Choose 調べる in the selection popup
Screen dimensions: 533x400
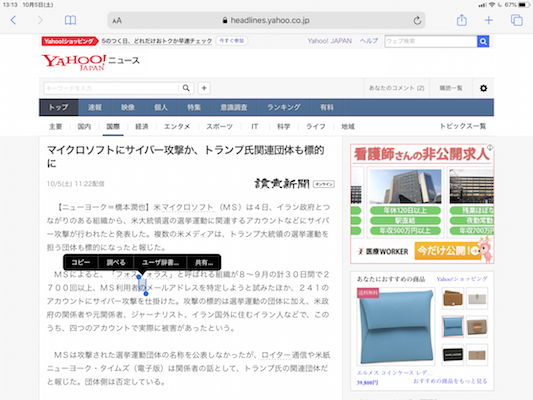pyautogui.click(x=116, y=262)
